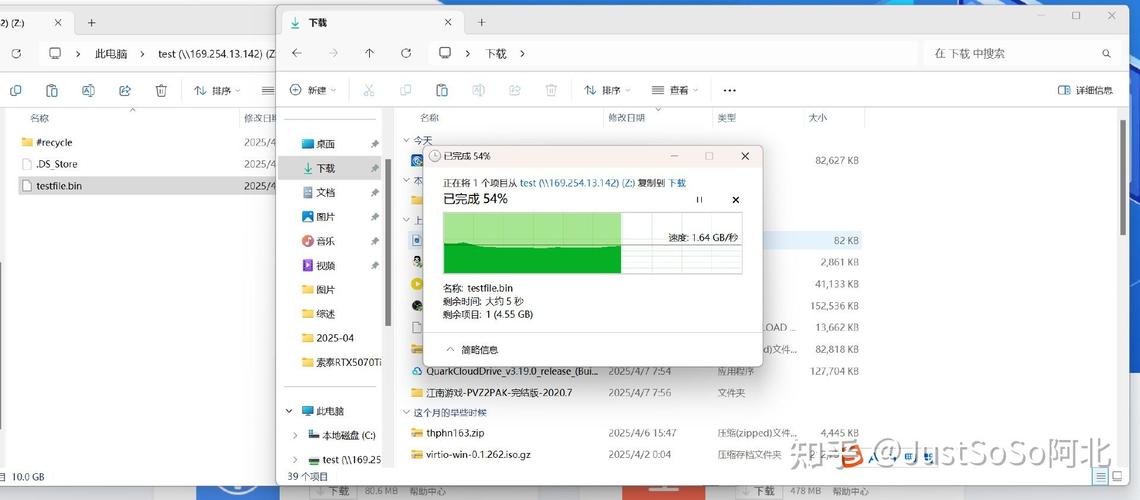Click the copy icon in 下载 toolbar
The width and height of the screenshot is (1140, 500).
coord(405,90)
